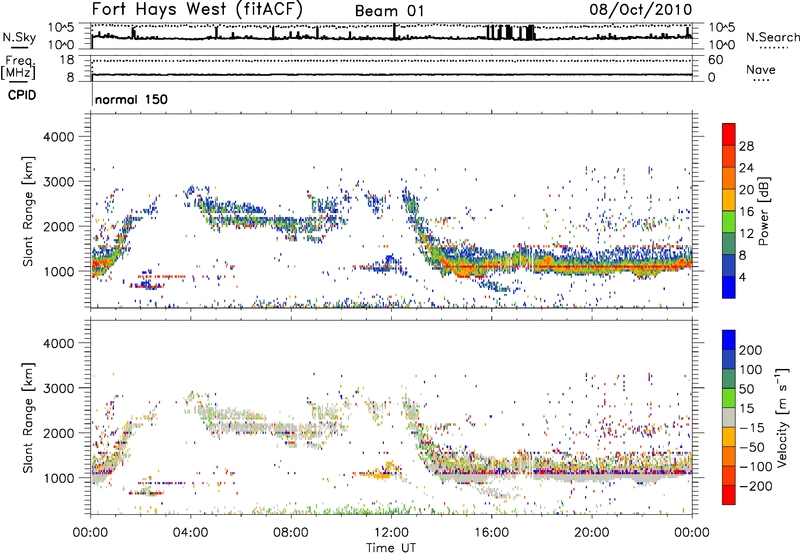Screen dimensions: 800x554
Task: Click the gray segment of velocity colorbar
Action: pyautogui.click(x=729, y=417)
